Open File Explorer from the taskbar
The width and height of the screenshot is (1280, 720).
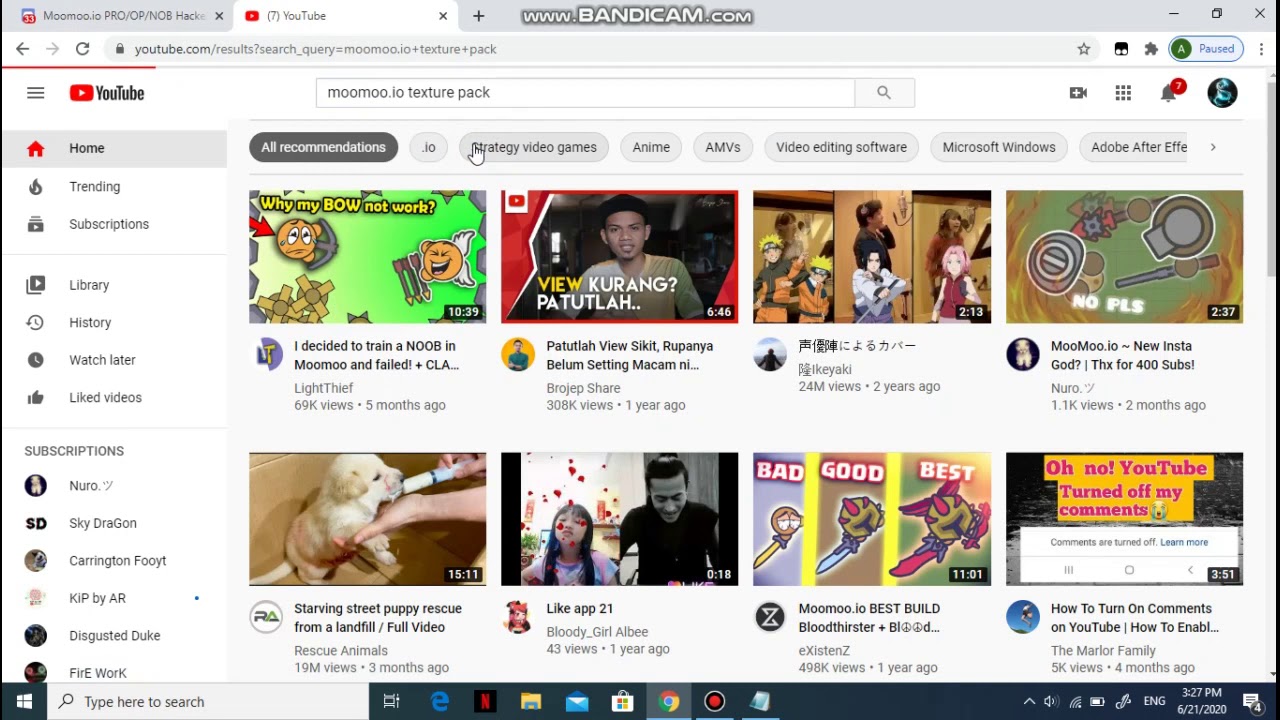[530, 702]
